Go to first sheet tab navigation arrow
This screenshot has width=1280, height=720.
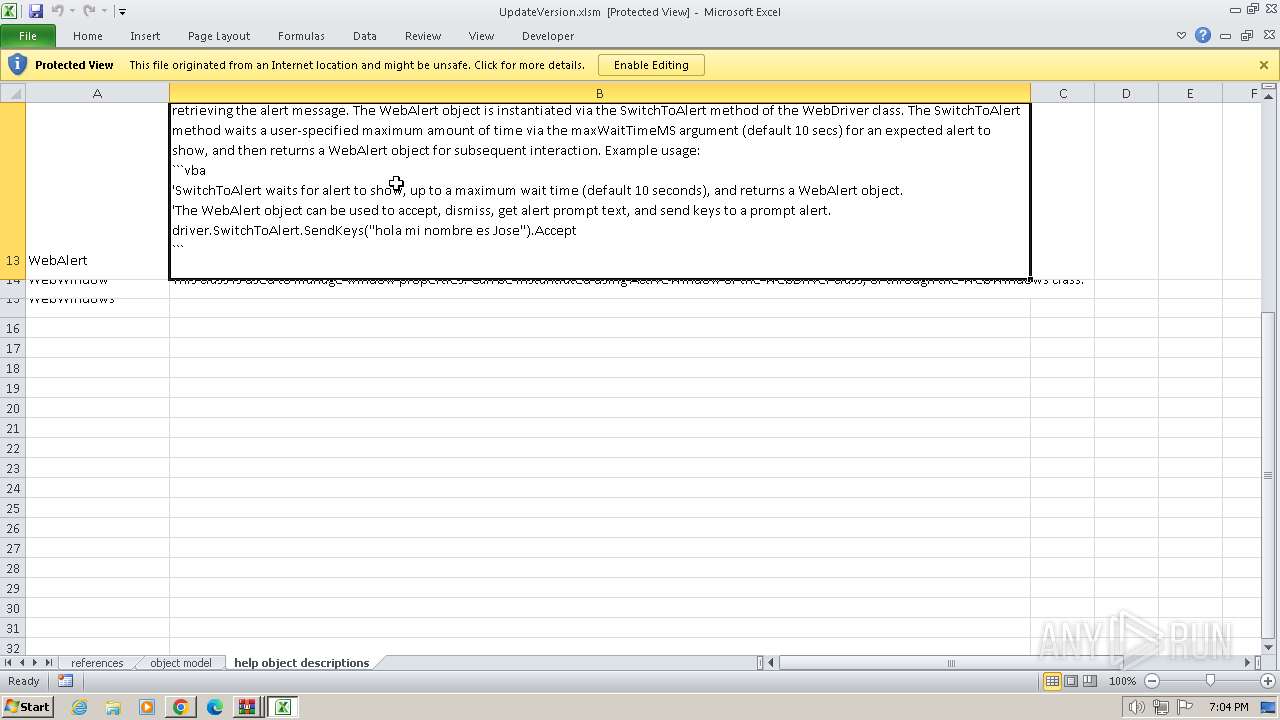coord(9,663)
